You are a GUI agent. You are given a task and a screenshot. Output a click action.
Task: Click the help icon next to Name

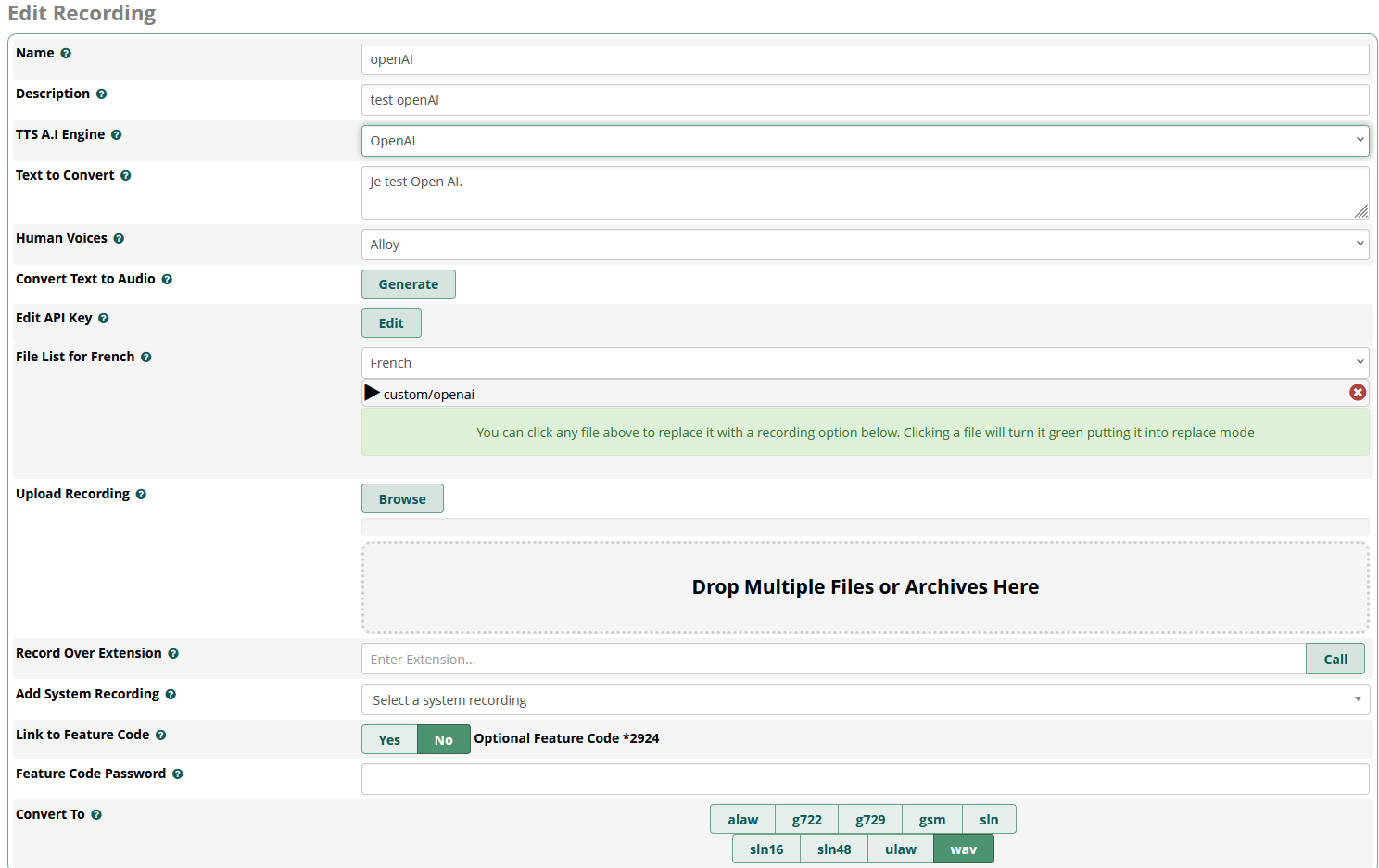coord(66,54)
